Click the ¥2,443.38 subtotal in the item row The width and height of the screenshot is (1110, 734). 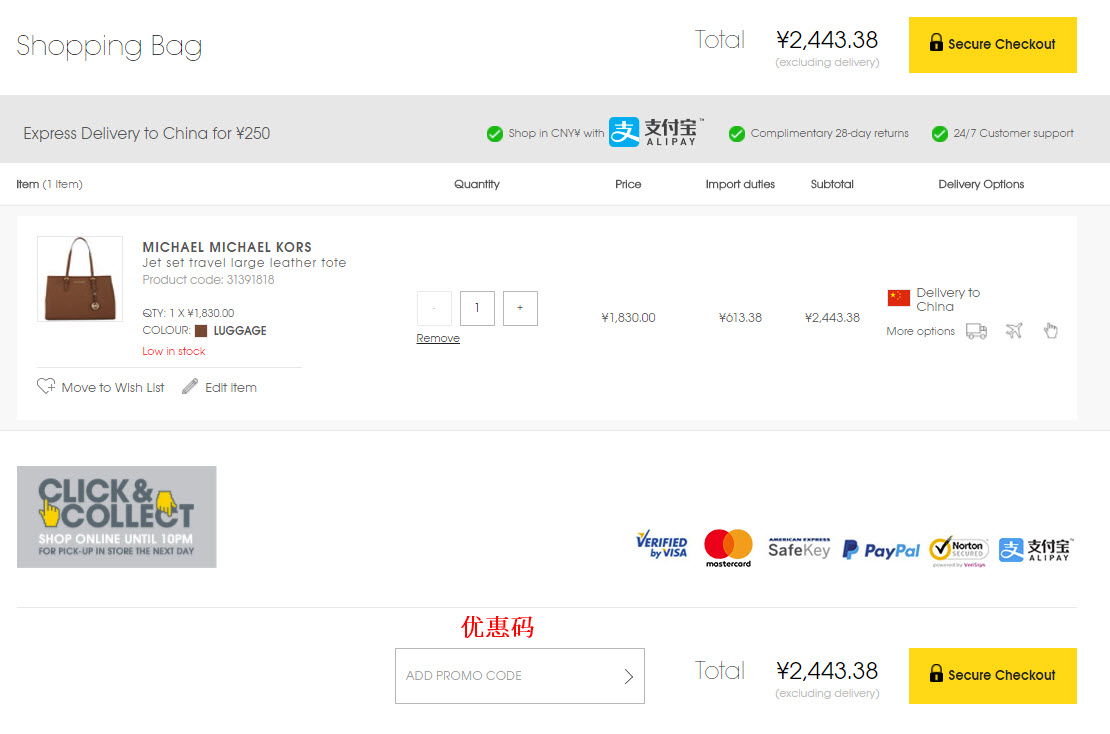pos(832,318)
